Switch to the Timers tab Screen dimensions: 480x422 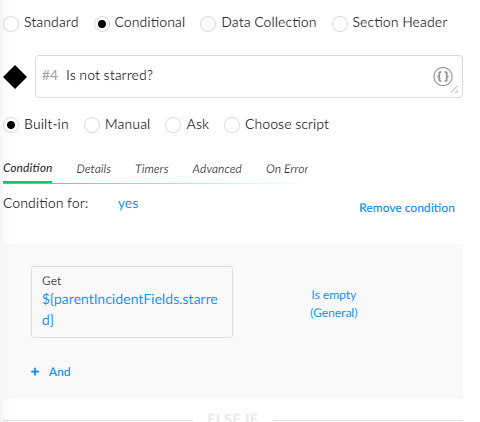[152, 169]
